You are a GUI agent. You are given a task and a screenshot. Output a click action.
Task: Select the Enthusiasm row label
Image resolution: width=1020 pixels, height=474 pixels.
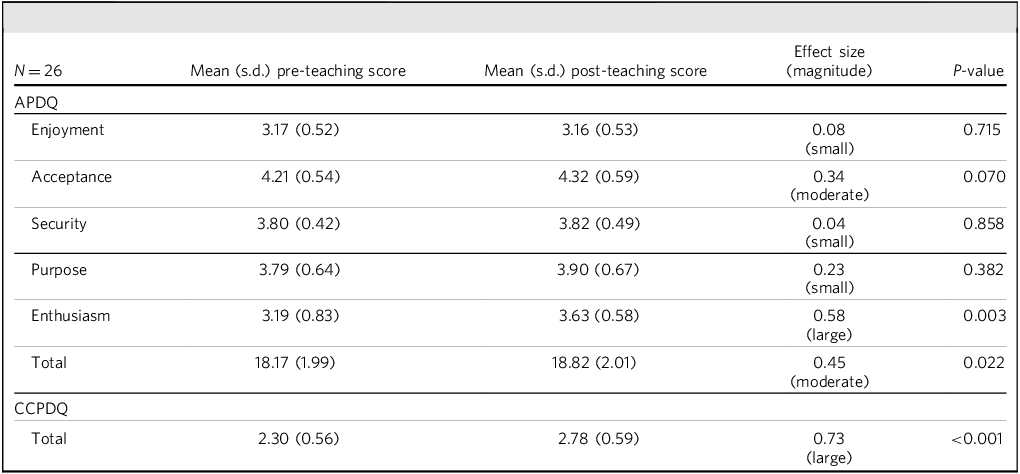(x=70, y=316)
